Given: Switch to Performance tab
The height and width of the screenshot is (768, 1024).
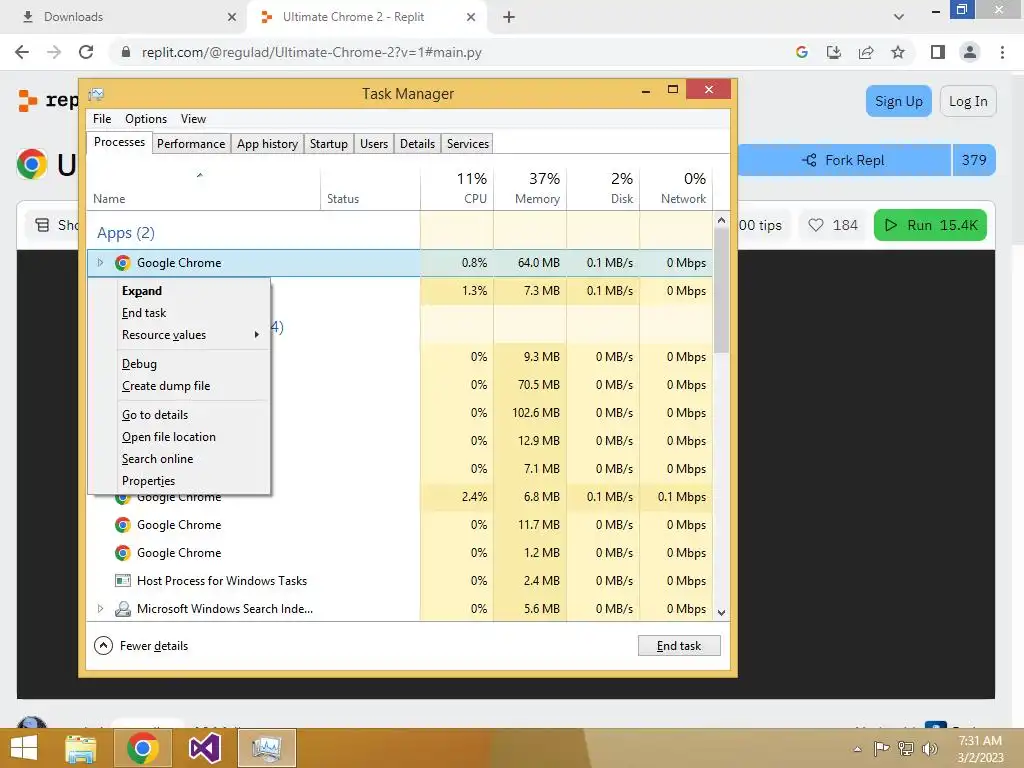Looking at the screenshot, I should coord(191,144).
